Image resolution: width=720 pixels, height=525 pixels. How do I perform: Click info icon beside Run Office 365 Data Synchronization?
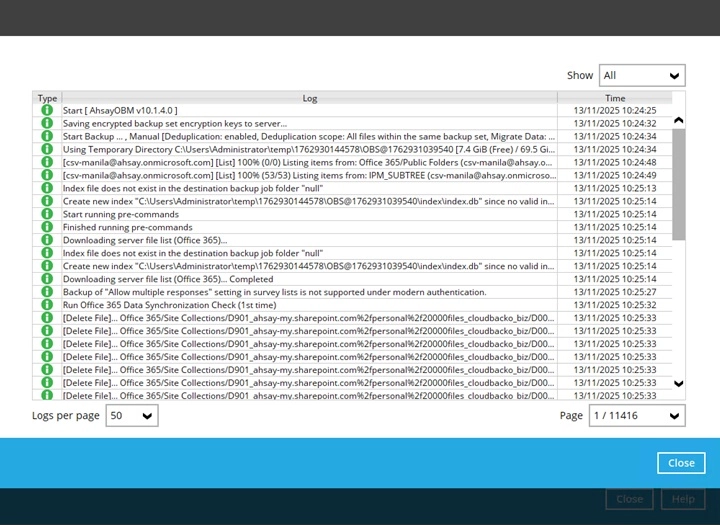(47, 305)
